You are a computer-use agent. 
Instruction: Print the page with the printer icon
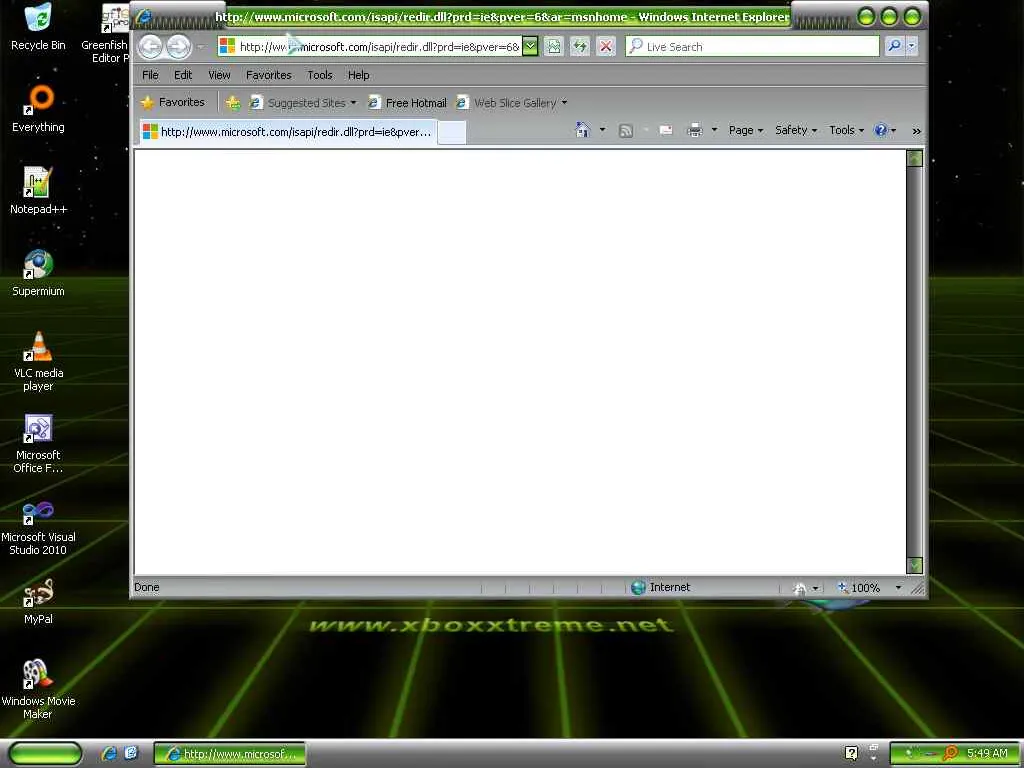(695, 131)
